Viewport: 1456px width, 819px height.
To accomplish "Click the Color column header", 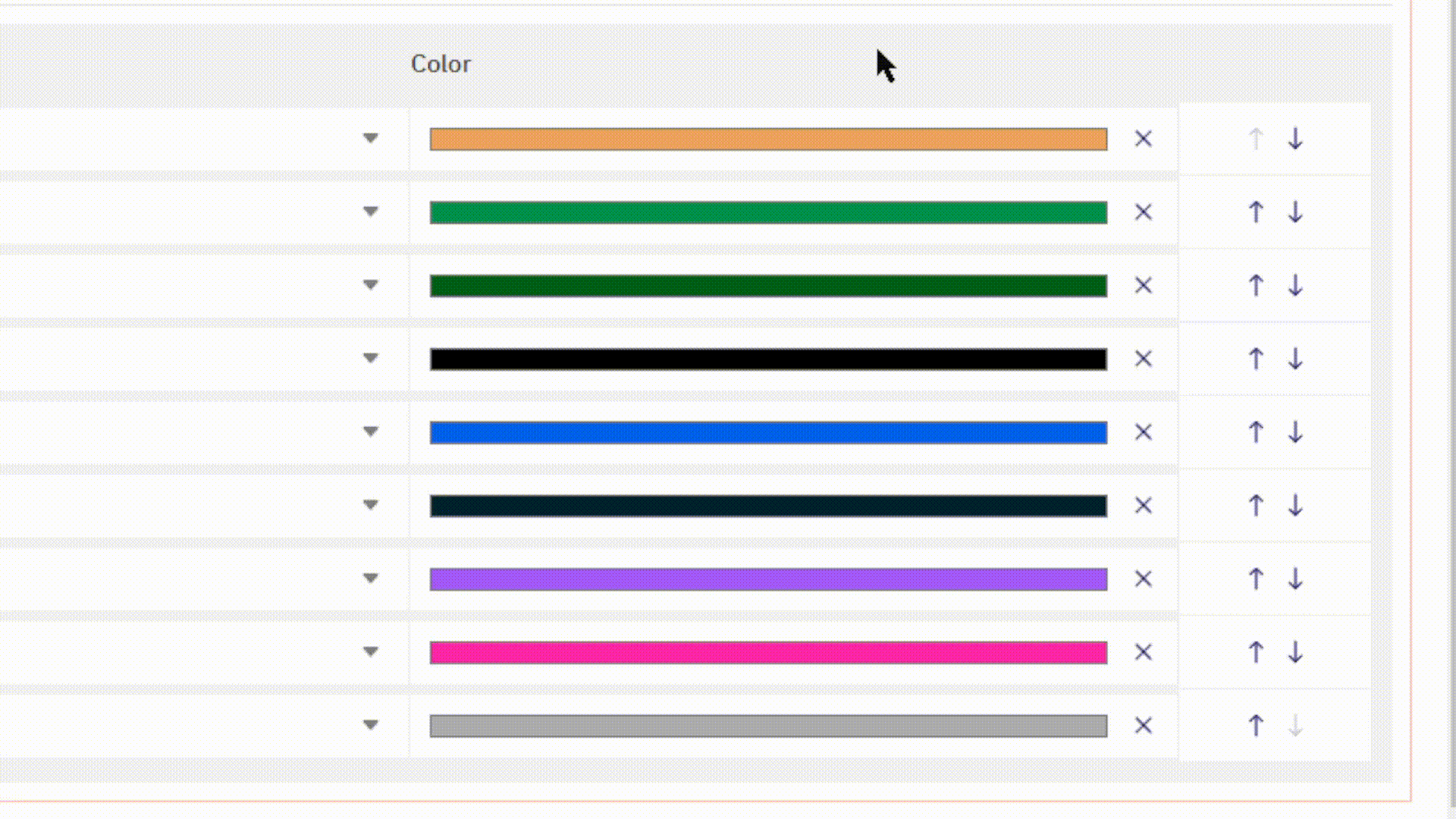I will click(x=441, y=64).
